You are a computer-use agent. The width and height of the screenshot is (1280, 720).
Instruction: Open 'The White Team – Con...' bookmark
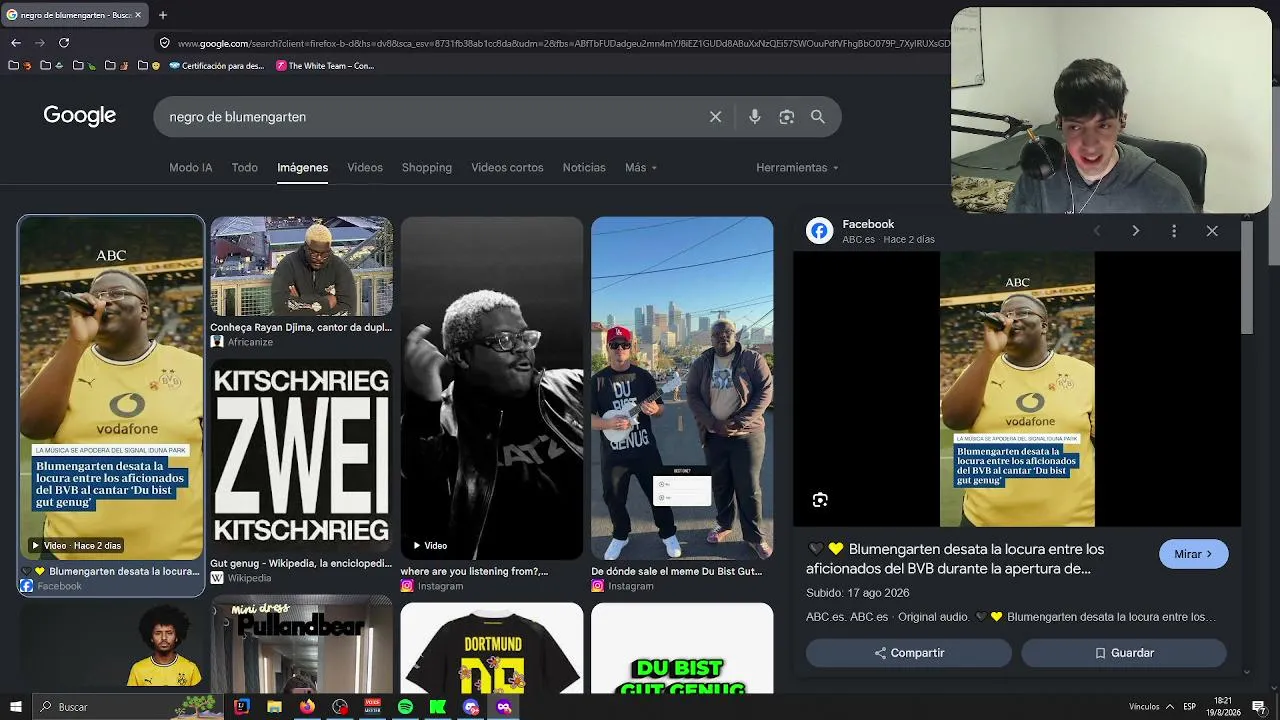[x=324, y=66]
